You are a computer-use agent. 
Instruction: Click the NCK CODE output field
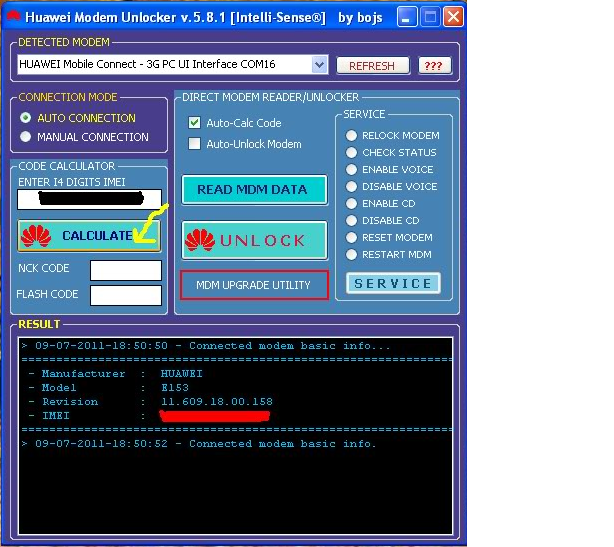click(x=126, y=270)
